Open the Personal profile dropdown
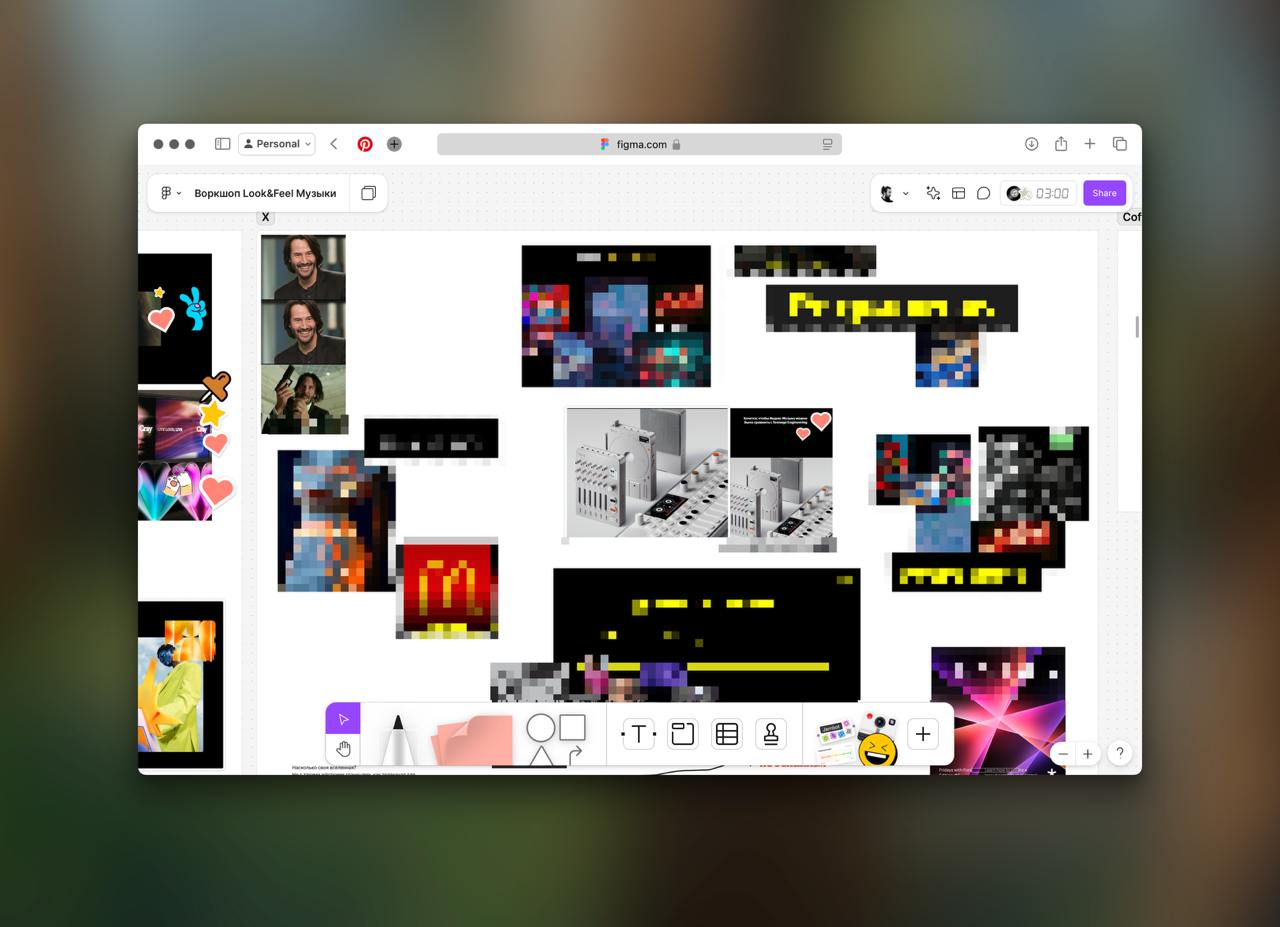Screen dimensions: 1280x927 point(277,144)
